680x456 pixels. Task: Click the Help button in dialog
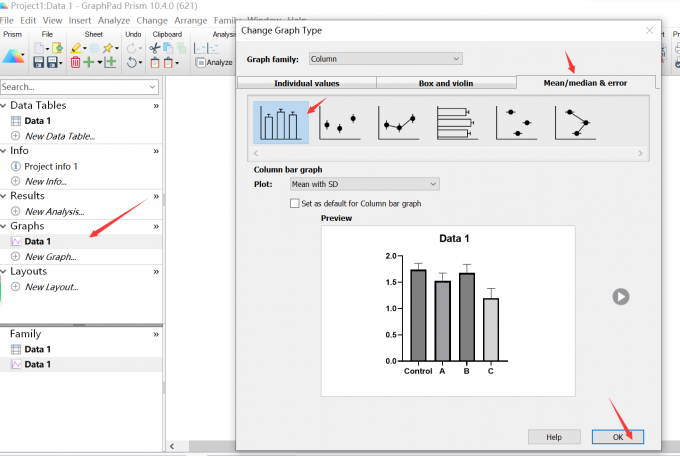554,437
